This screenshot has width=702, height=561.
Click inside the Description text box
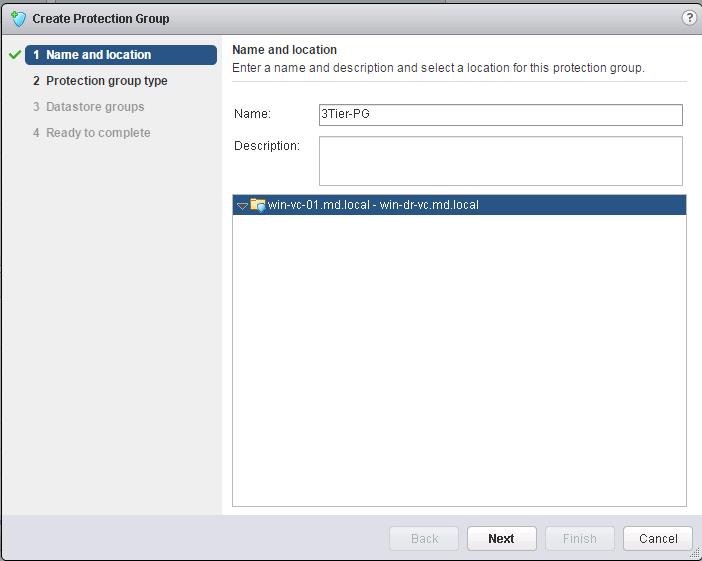tap(501, 161)
